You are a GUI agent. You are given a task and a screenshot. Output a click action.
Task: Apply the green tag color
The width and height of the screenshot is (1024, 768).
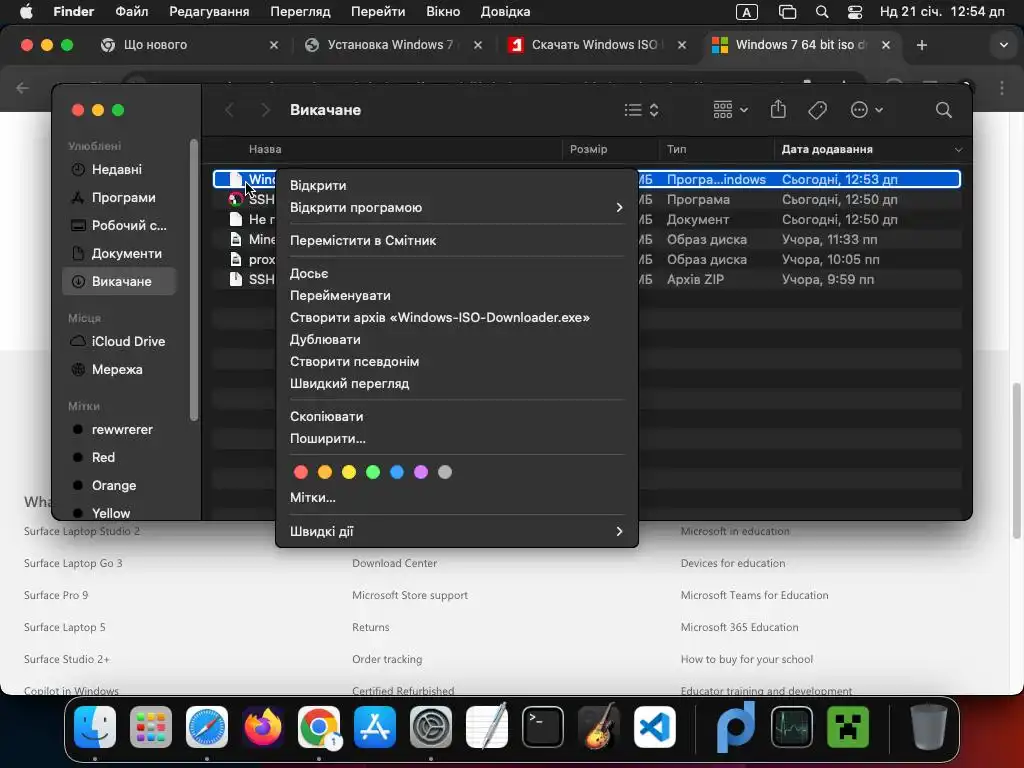pyautogui.click(x=373, y=472)
